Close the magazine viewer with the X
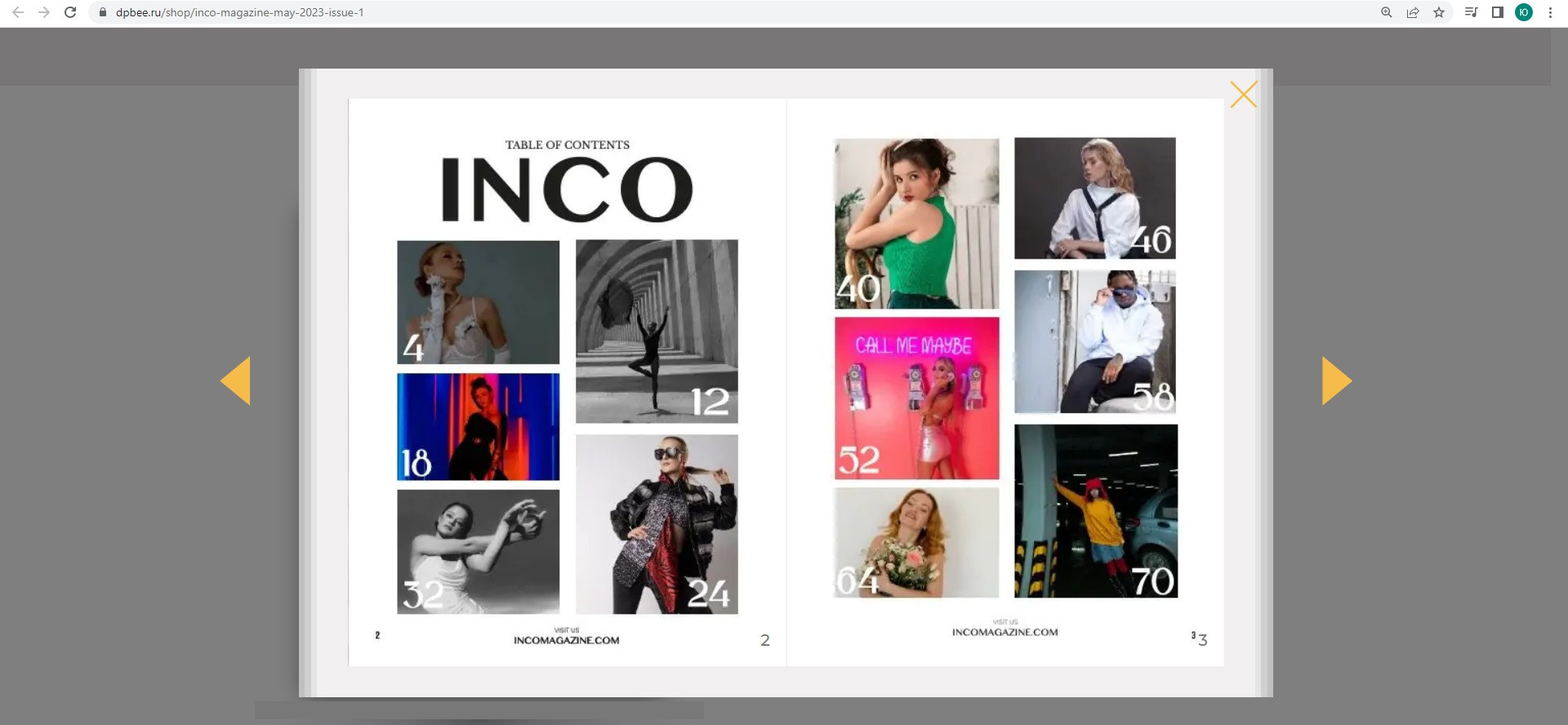 (x=1243, y=95)
